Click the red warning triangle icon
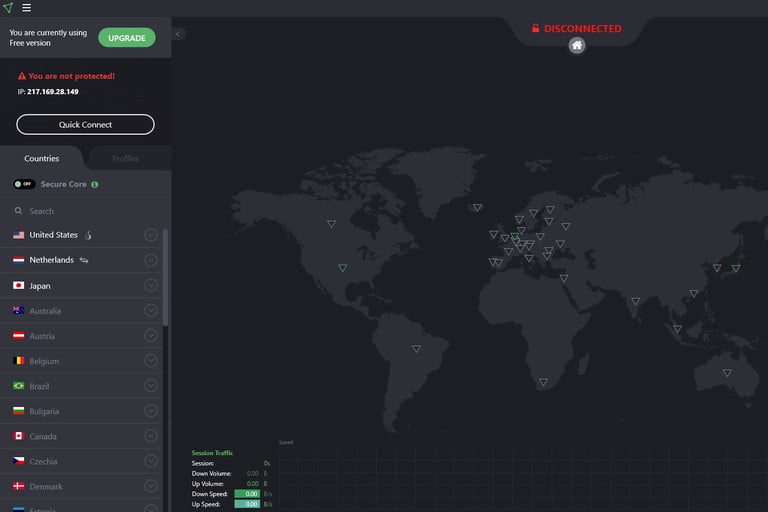Screen dimensions: 768x512 point(22,76)
